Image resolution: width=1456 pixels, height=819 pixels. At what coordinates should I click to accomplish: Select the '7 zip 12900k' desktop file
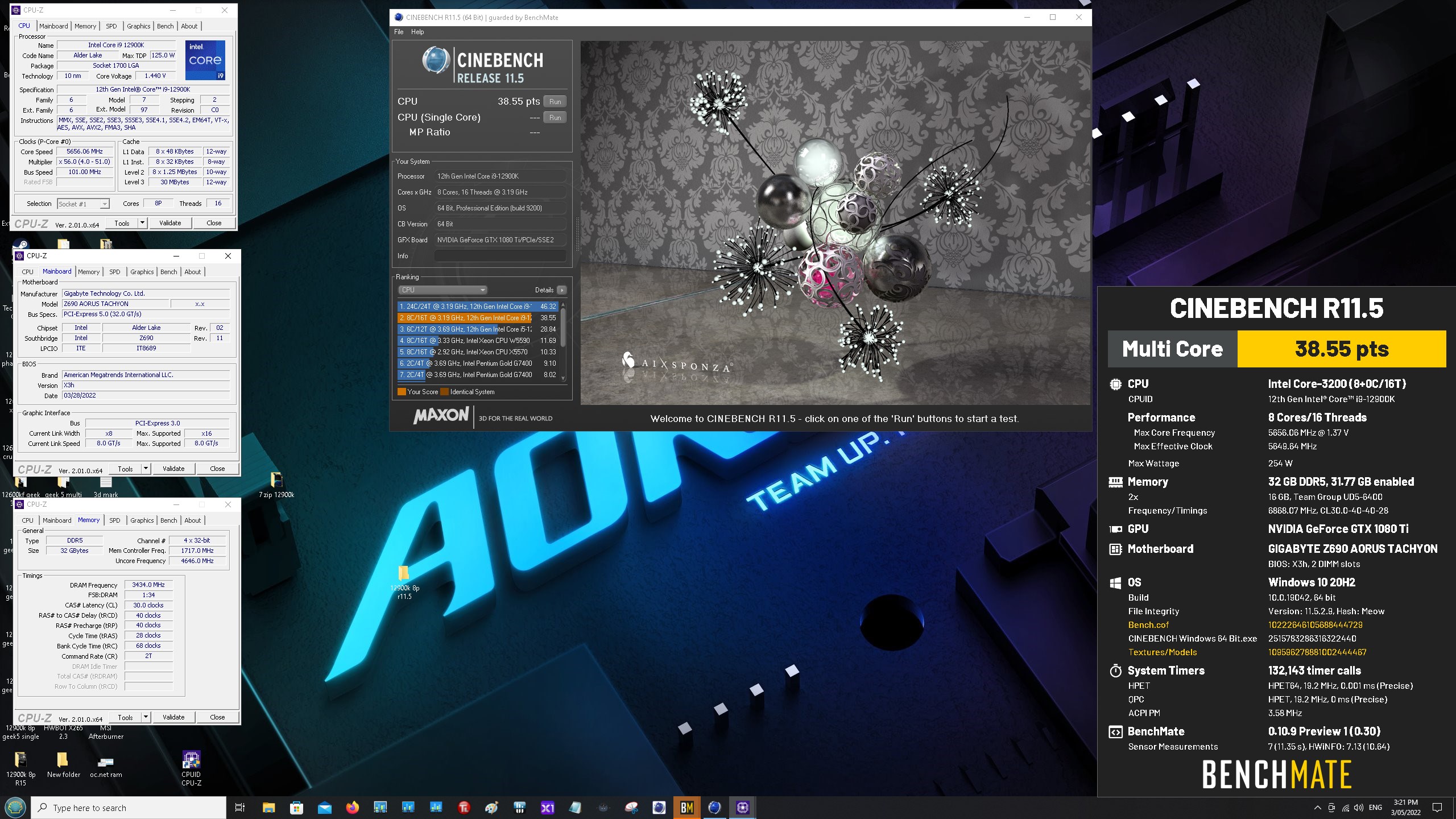coord(276,485)
